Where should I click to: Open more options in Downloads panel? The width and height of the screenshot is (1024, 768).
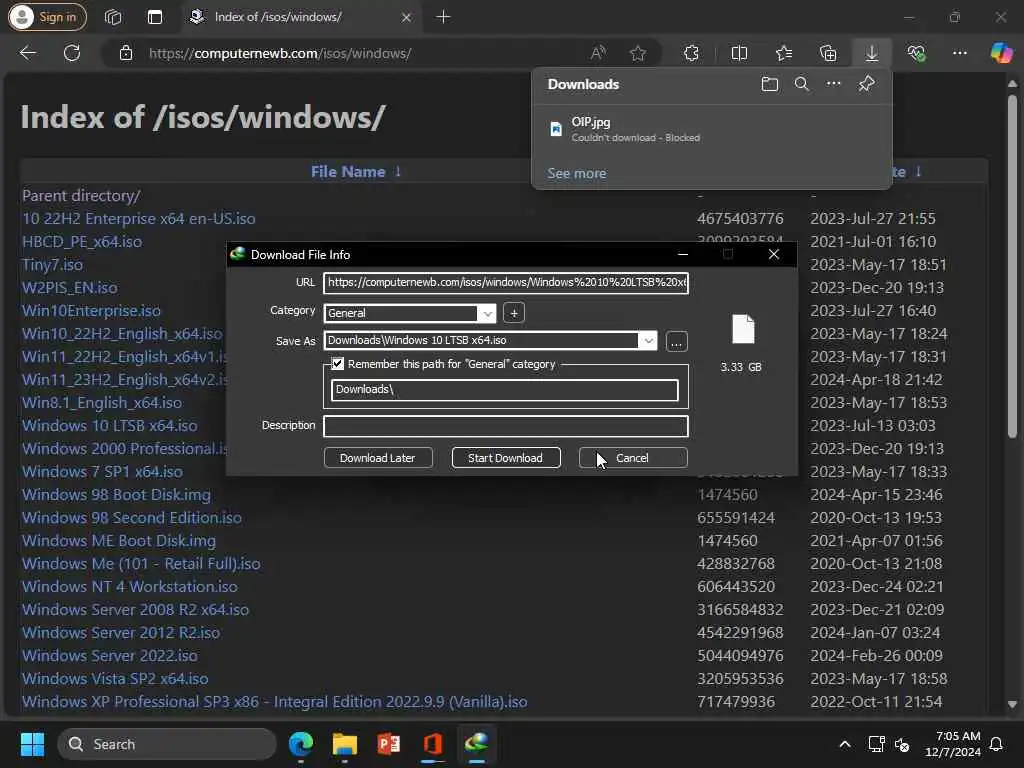pos(834,84)
